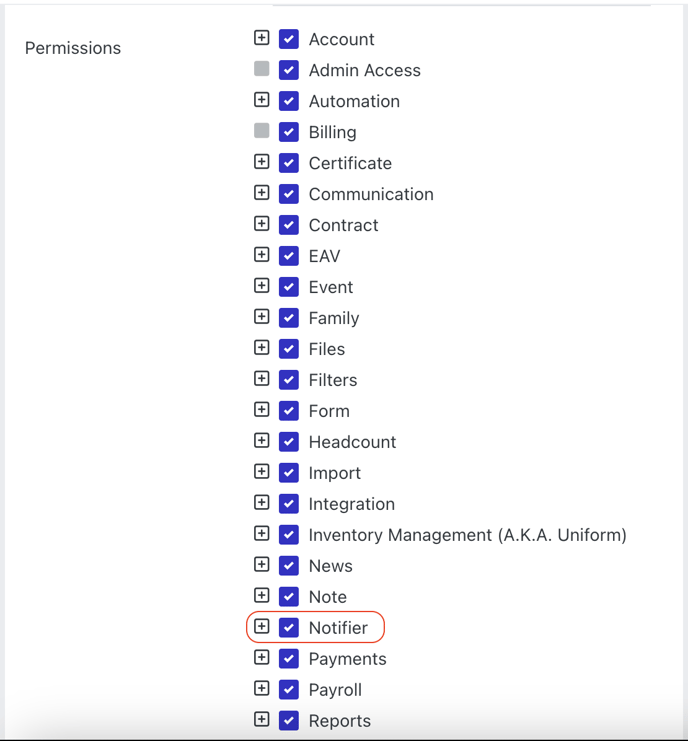Expand Inventory Management (A.K.A. Uniform)
This screenshot has width=688, height=741.
261,534
